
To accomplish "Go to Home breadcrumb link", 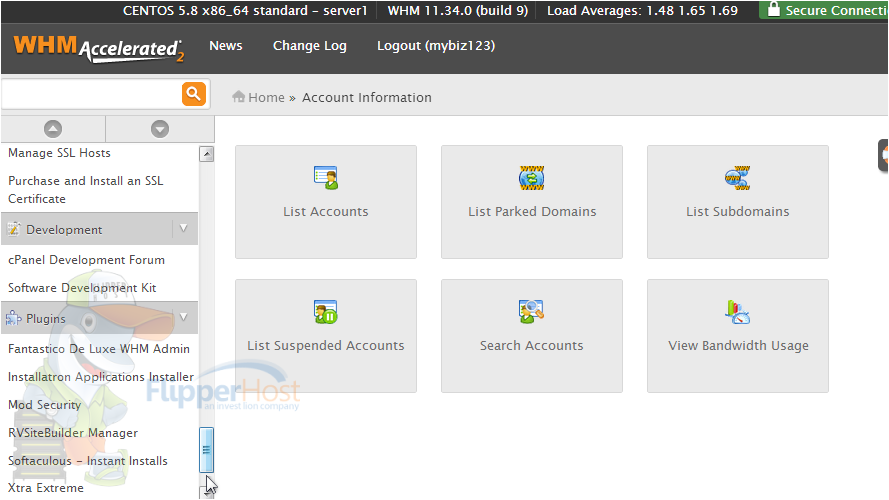I will (266, 98).
